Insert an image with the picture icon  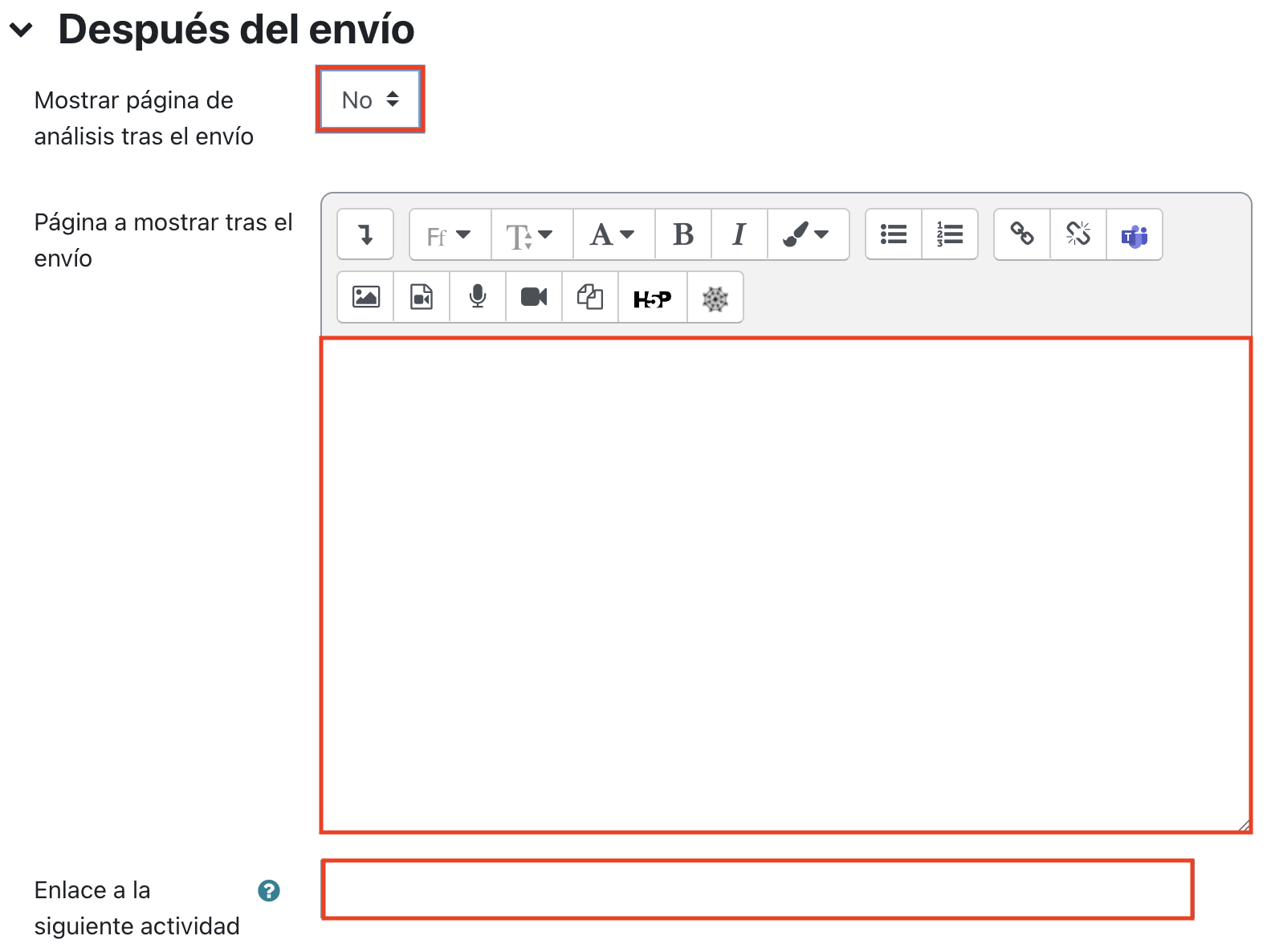365,297
